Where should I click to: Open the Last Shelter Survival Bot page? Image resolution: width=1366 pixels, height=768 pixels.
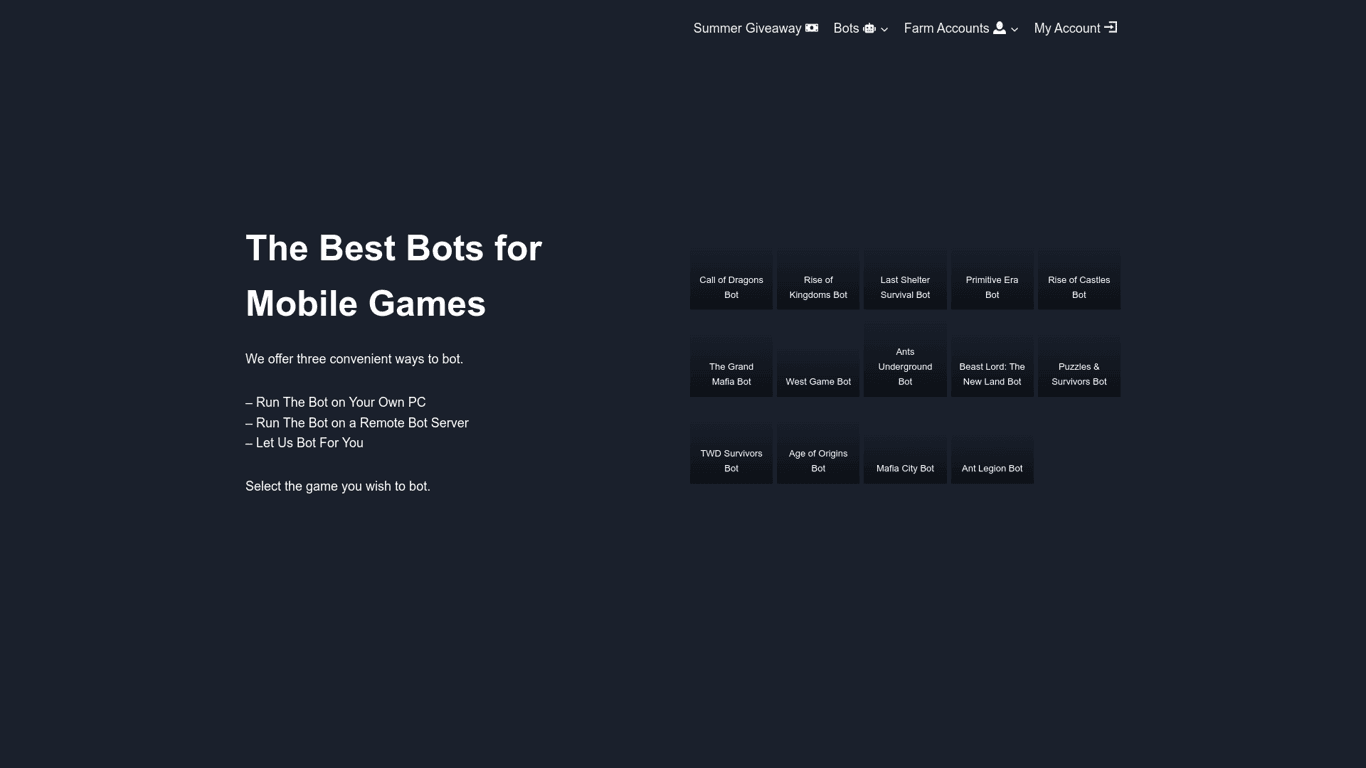[x=905, y=280]
